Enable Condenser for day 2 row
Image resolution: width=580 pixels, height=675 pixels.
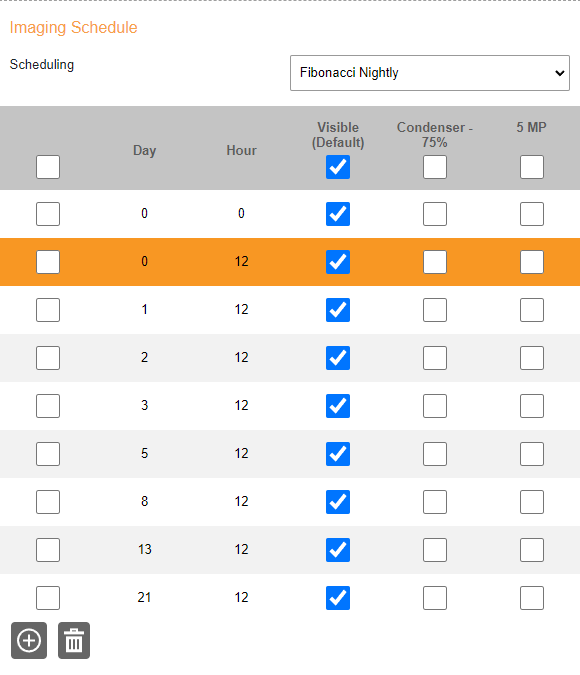pyautogui.click(x=435, y=358)
